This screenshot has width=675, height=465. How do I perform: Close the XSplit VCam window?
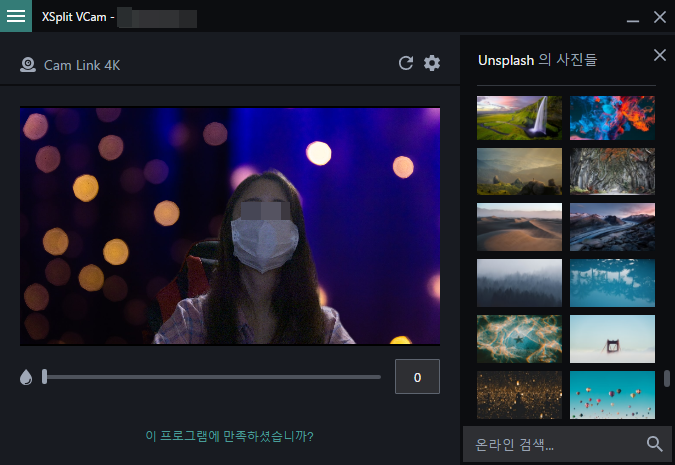click(660, 17)
